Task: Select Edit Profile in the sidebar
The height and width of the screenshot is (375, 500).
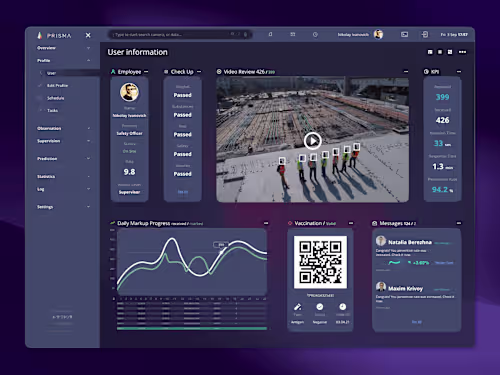Action: [x=57, y=86]
